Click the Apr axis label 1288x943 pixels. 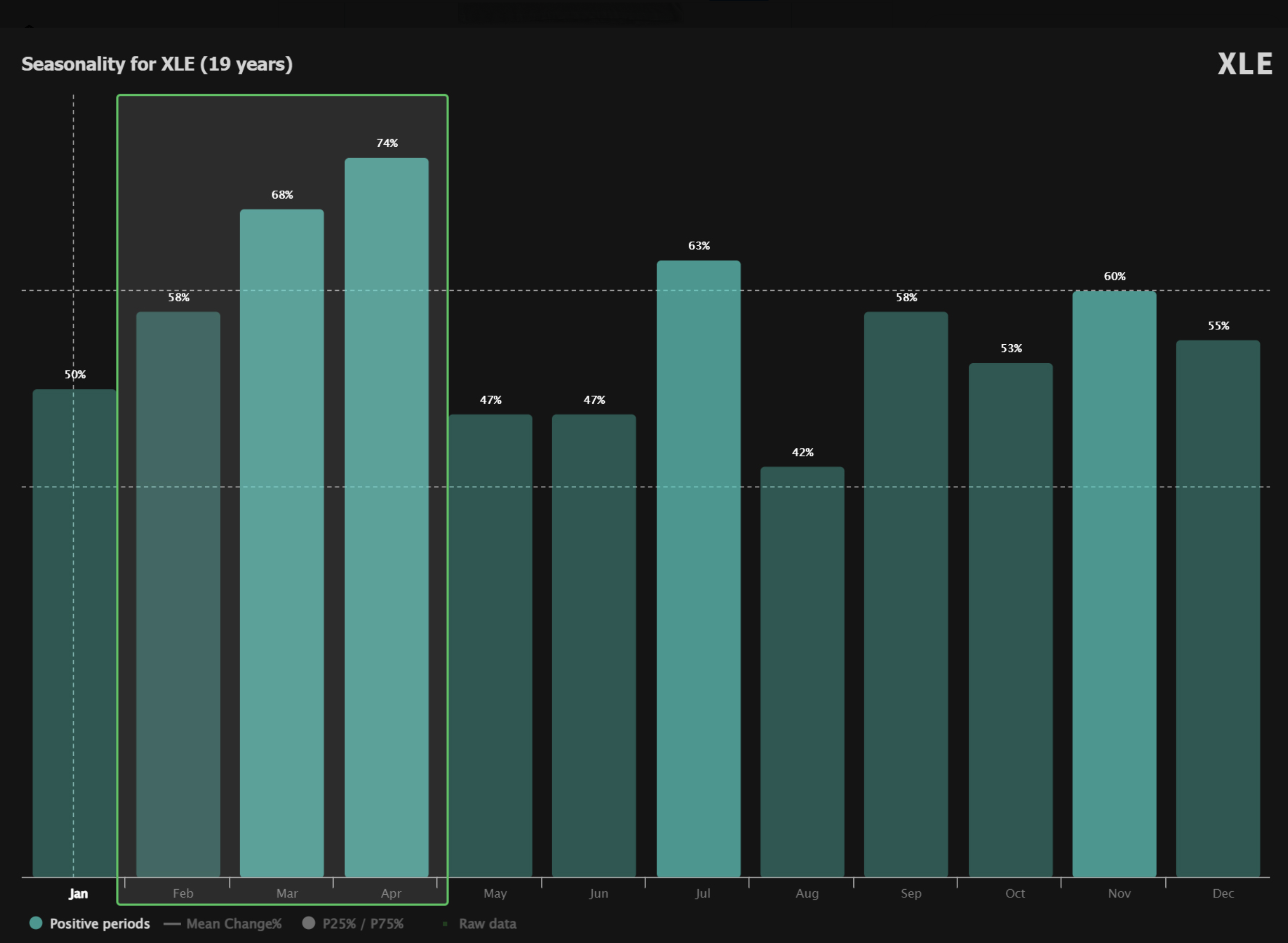391,893
